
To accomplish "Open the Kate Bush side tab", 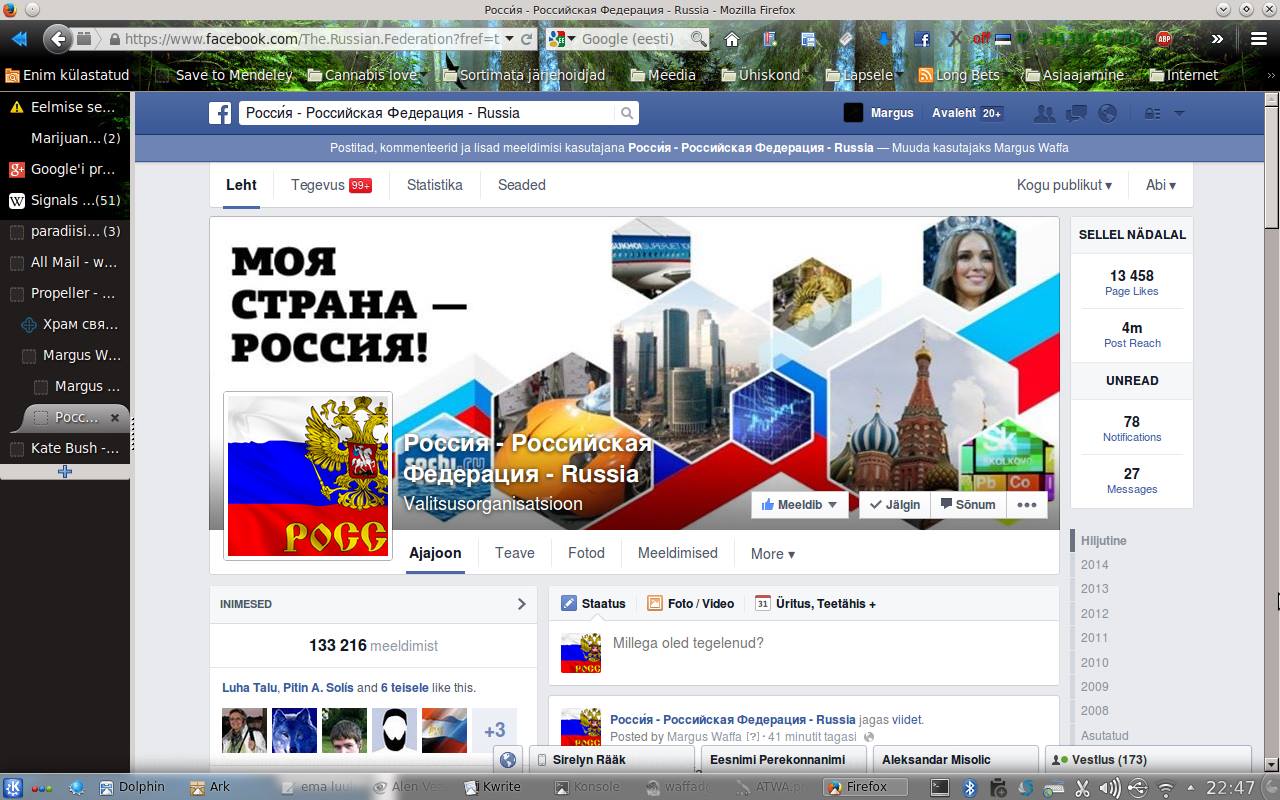I will (x=65, y=448).
